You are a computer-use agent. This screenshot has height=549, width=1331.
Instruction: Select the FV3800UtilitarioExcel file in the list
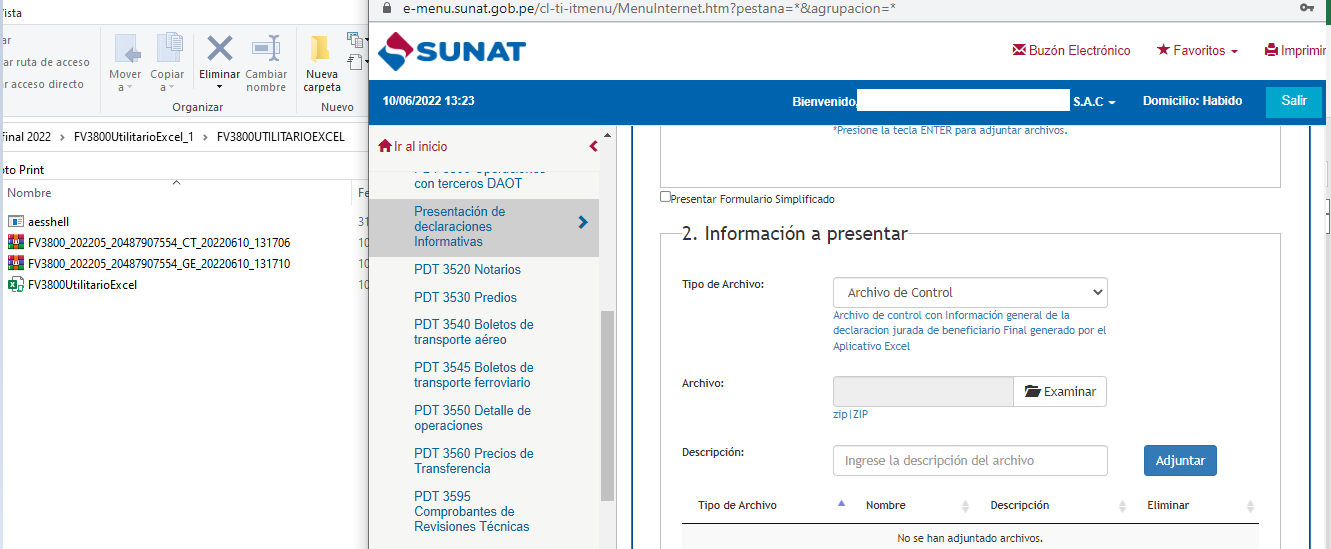pos(82,285)
